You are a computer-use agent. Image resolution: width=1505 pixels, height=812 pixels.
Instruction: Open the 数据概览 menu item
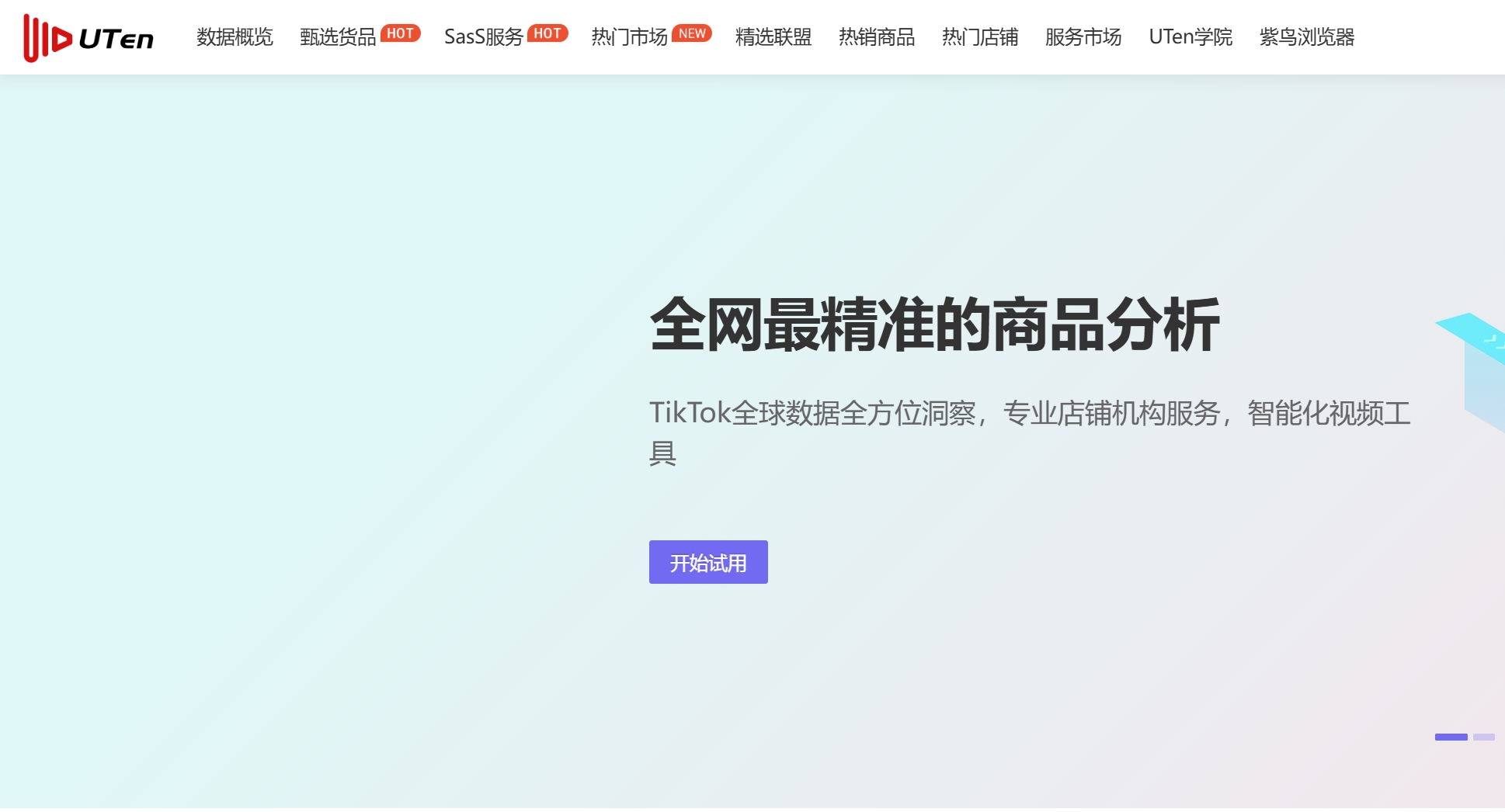click(235, 37)
